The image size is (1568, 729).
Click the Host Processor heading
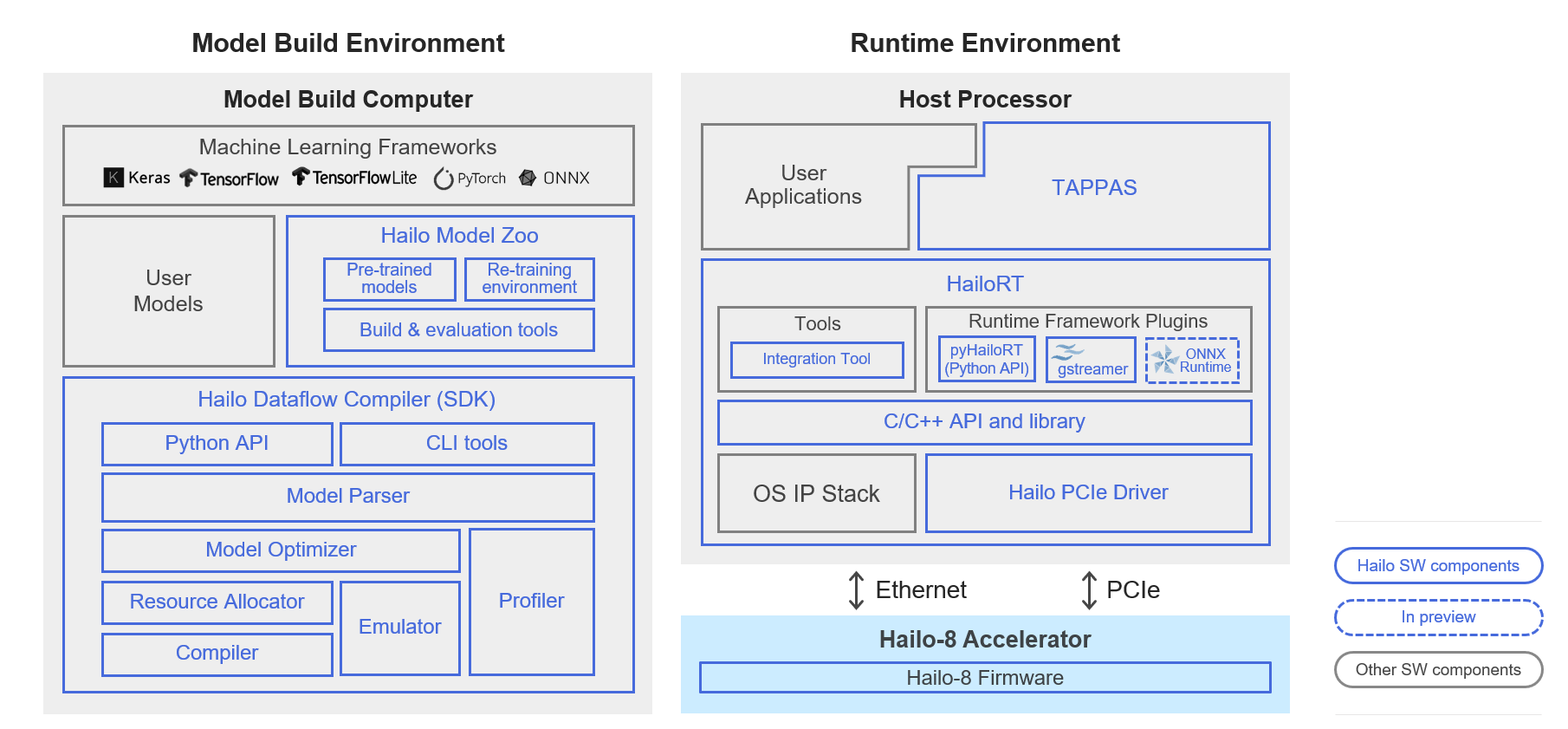point(985,100)
